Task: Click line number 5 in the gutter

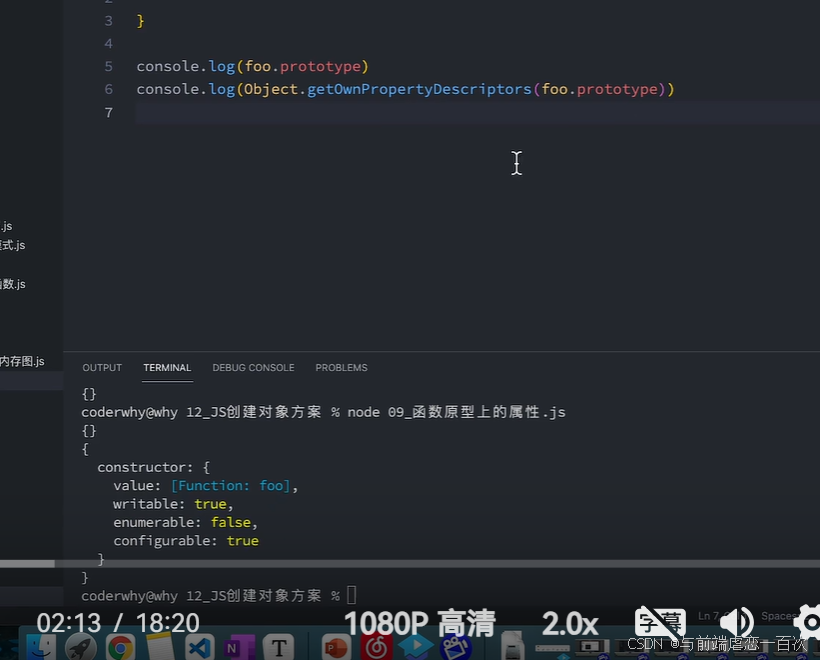Action: (x=108, y=66)
